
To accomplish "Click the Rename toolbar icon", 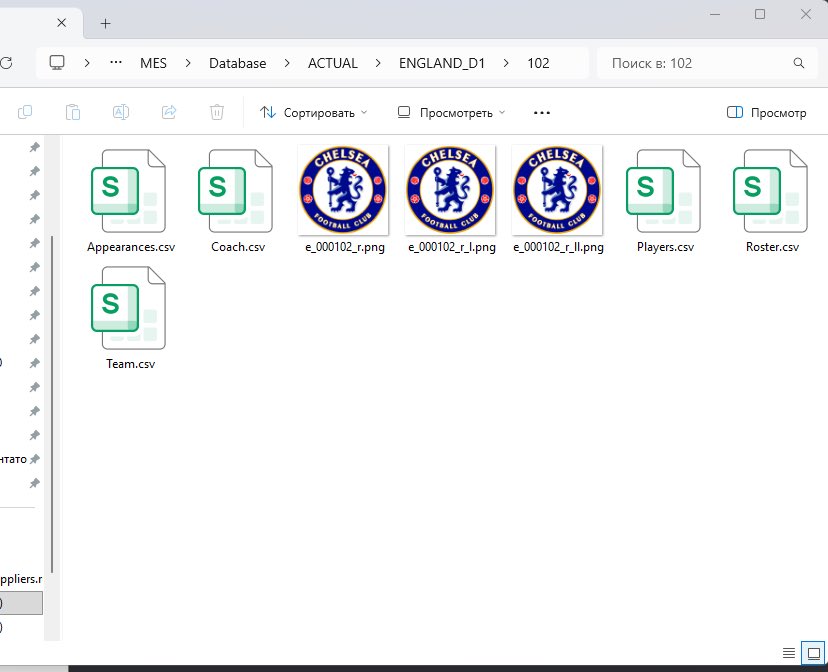I will tap(121, 112).
